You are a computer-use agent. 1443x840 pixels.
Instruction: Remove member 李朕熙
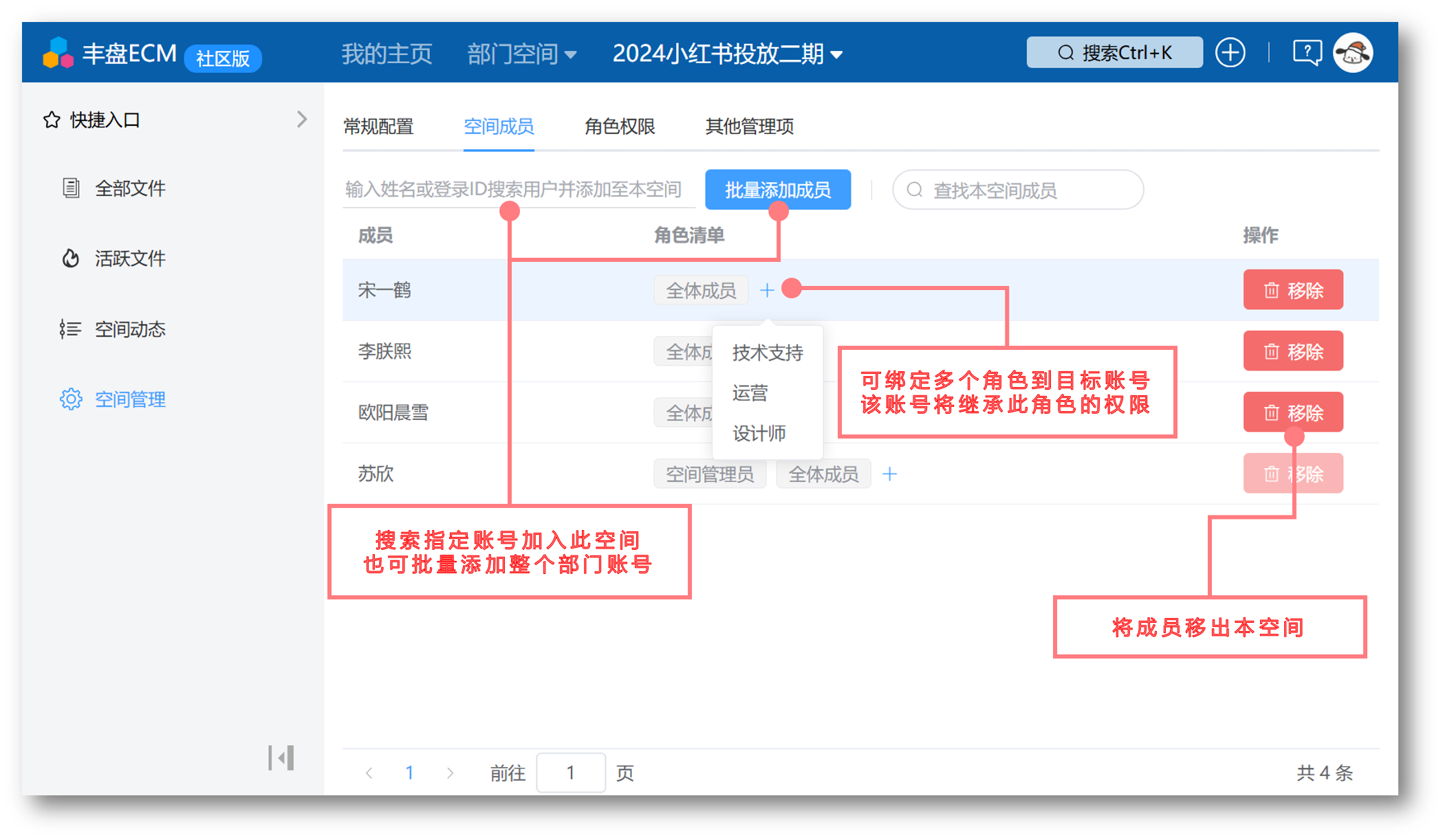(1293, 351)
